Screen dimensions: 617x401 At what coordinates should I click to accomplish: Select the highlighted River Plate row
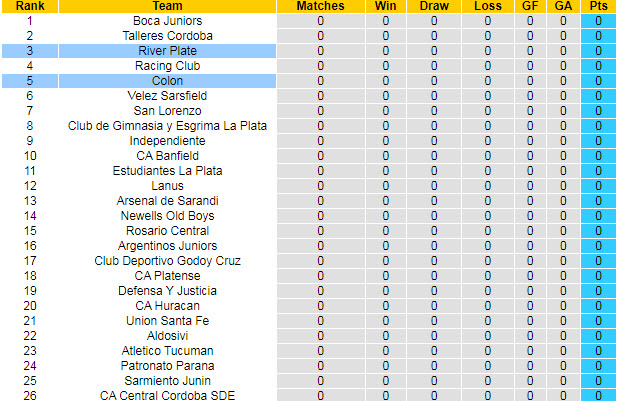click(167, 51)
